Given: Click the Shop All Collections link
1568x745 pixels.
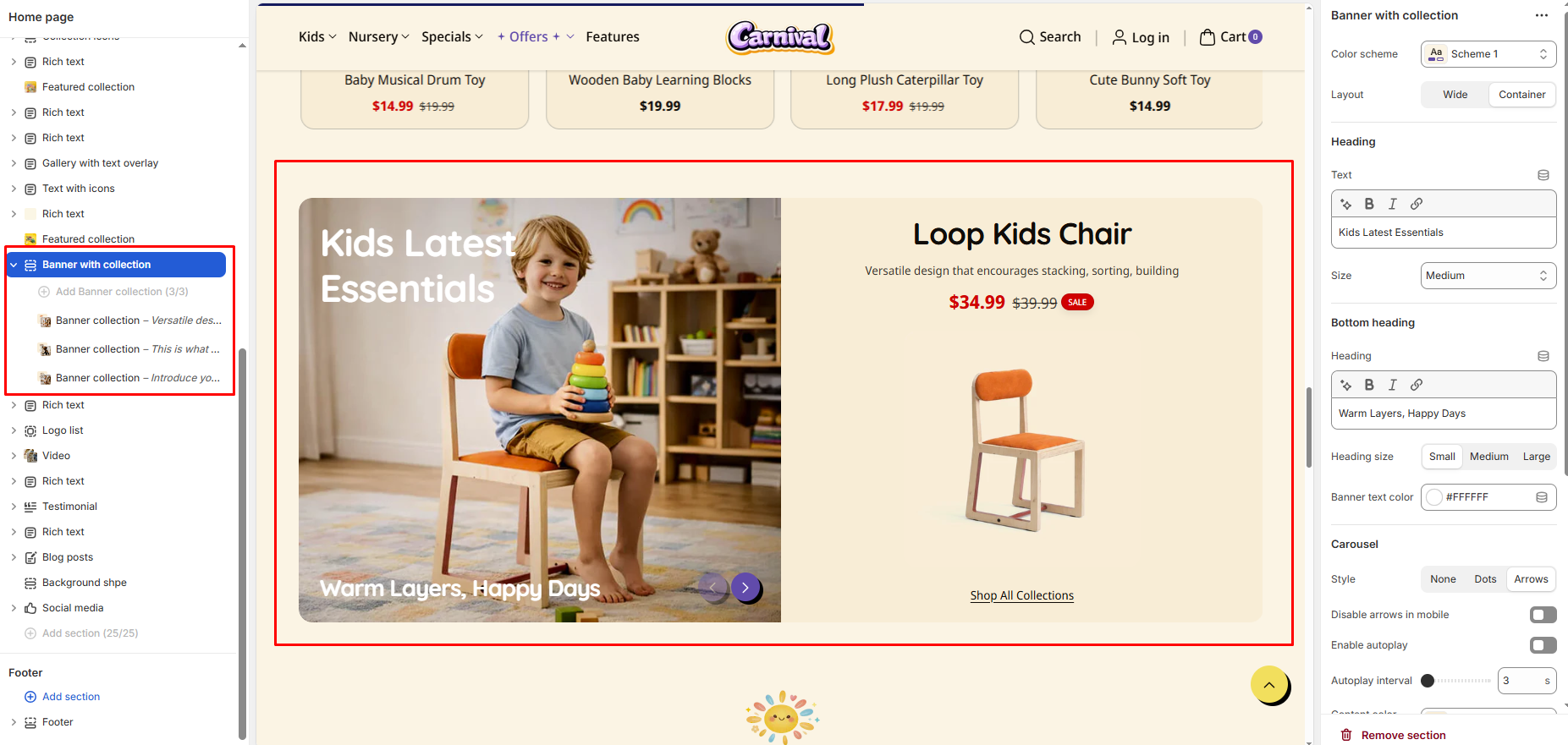Looking at the screenshot, I should pyautogui.click(x=1021, y=596).
